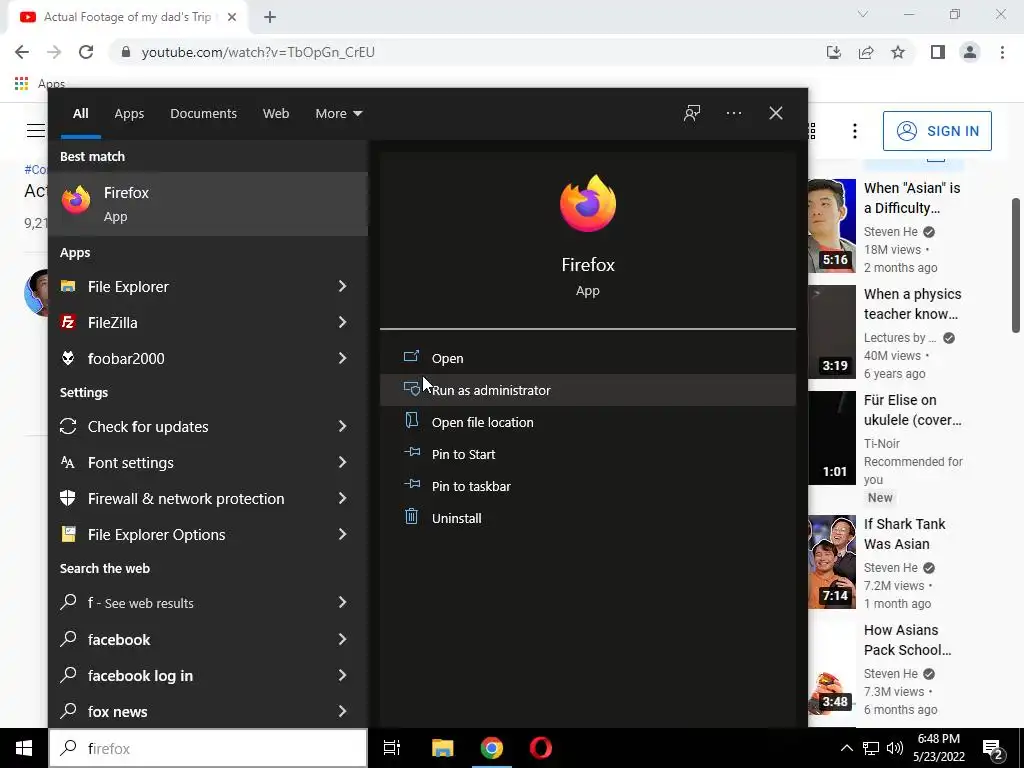The width and height of the screenshot is (1024, 768).
Task: Expand FileZilla result chevron
Action: [342, 322]
